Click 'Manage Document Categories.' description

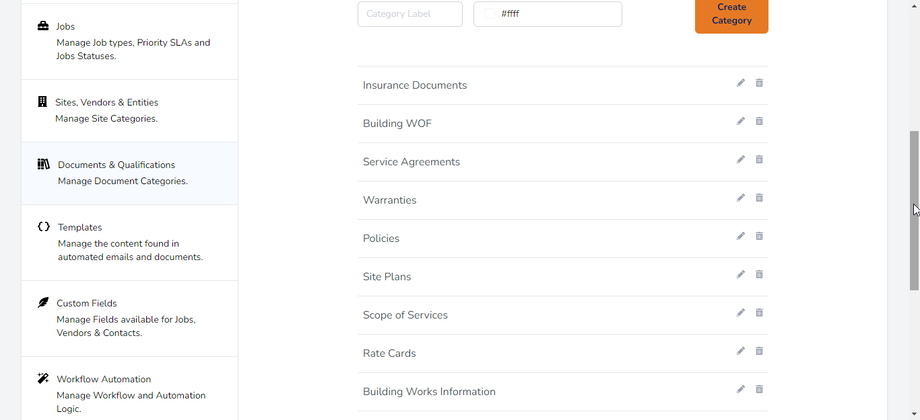[x=123, y=181]
